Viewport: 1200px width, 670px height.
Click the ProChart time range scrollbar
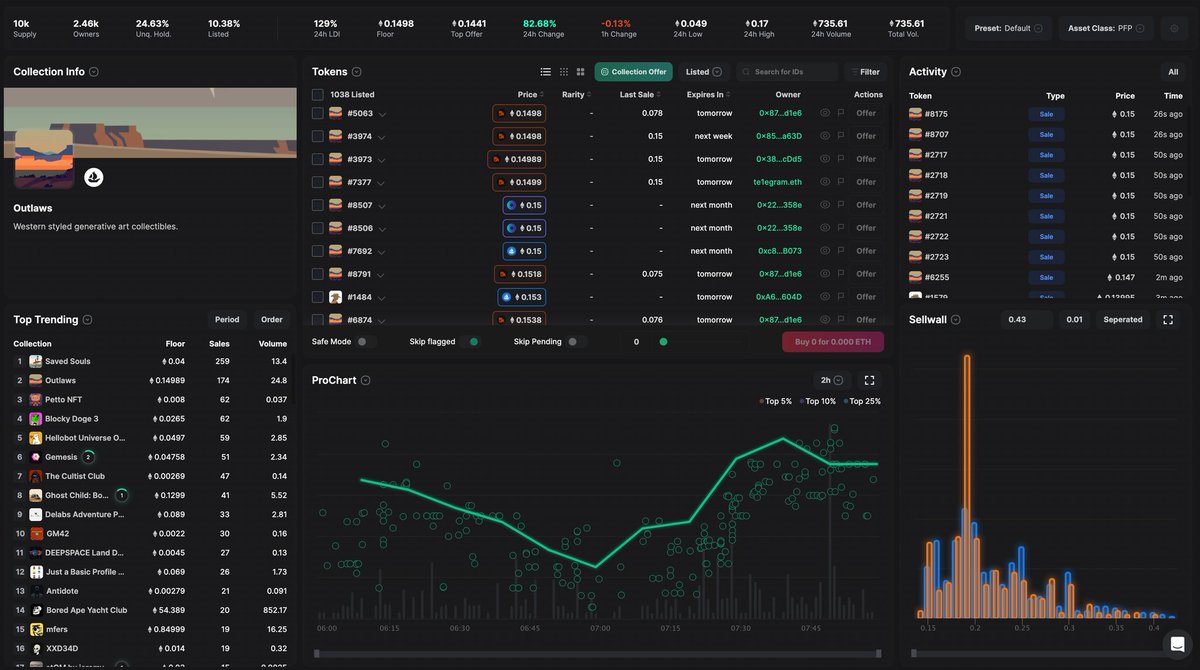click(x=598, y=654)
